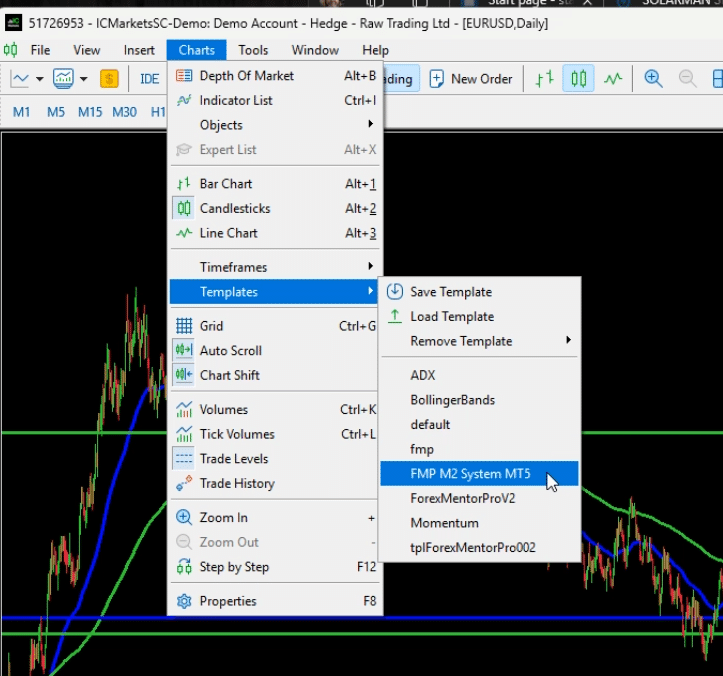Select the M15 timeframe button
The height and width of the screenshot is (676, 723).
[90, 112]
